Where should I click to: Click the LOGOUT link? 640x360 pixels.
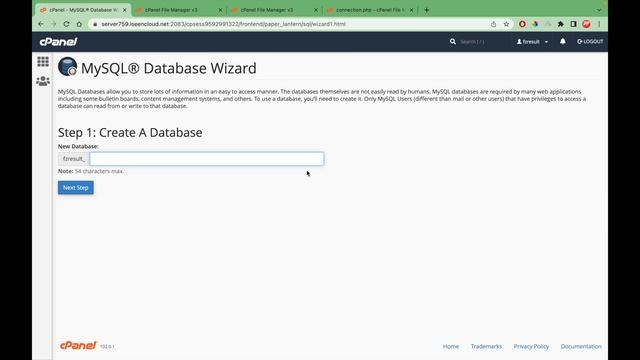pos(590,42)
